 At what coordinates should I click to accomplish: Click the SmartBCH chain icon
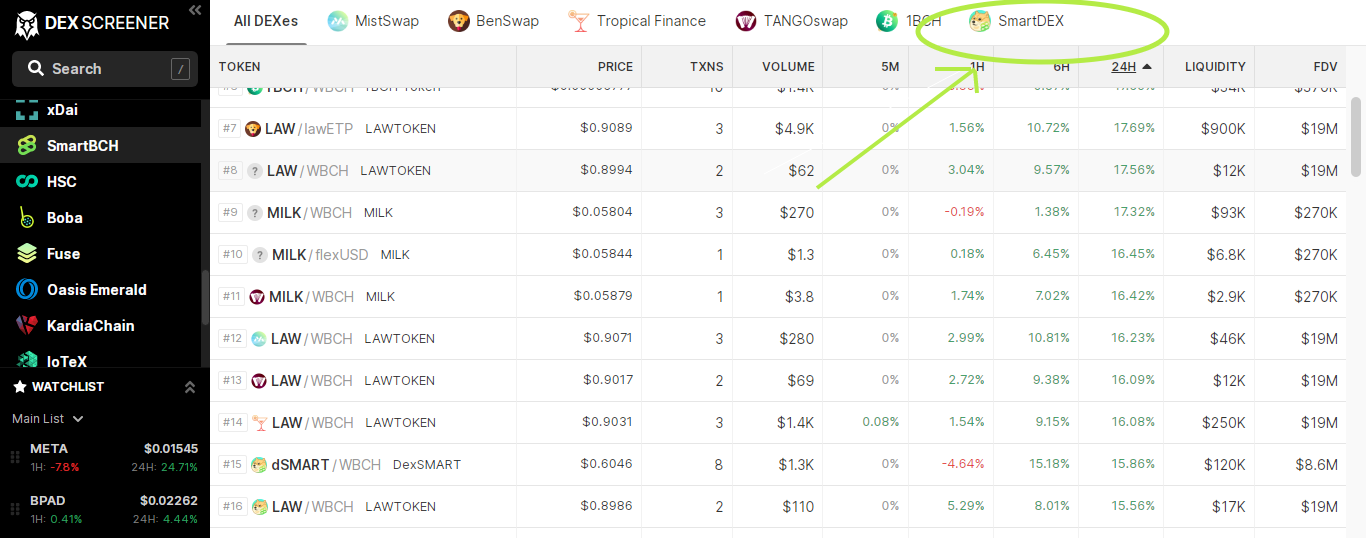coord(27,146)
